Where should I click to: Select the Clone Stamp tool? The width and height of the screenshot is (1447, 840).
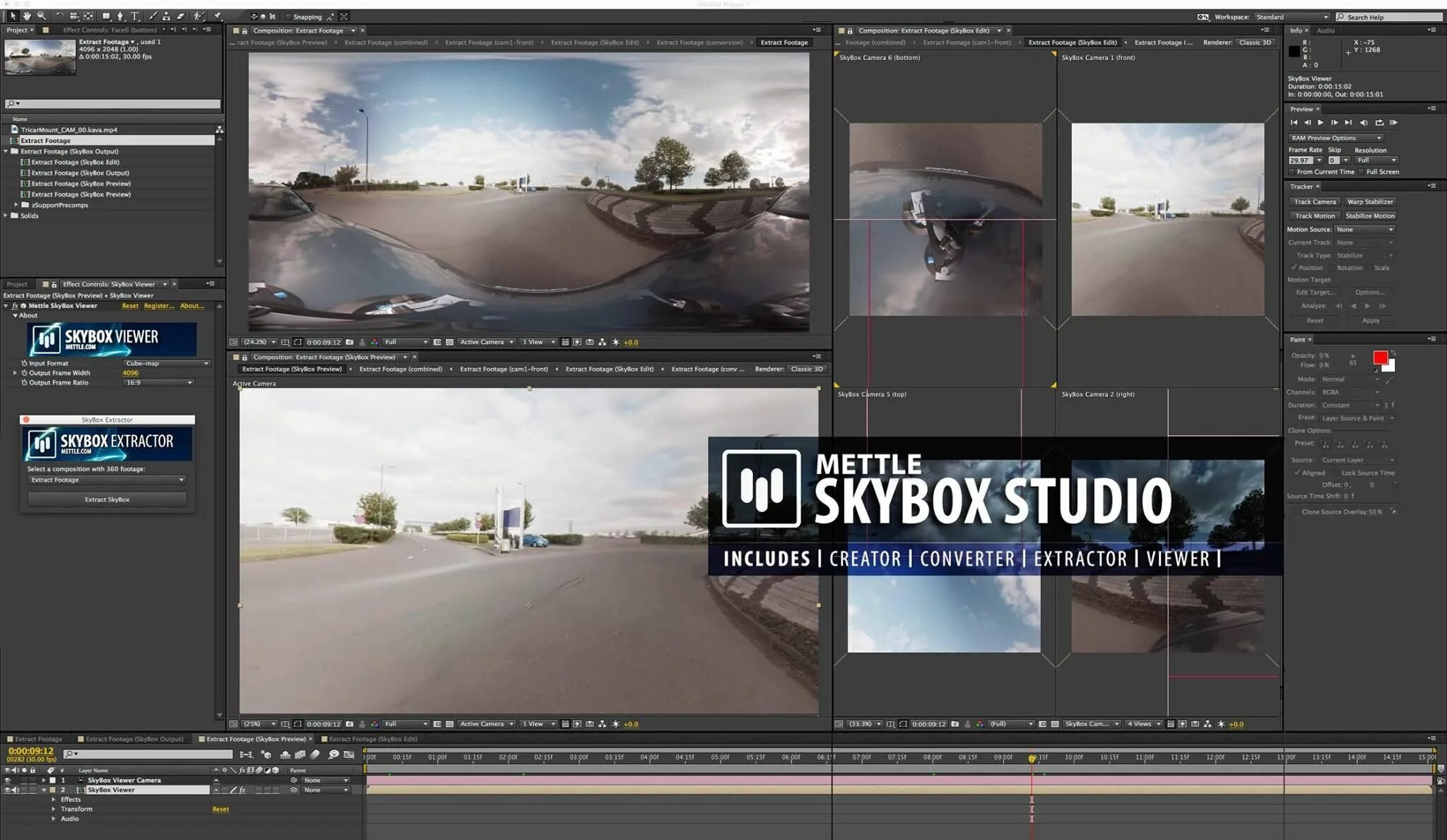(166, 16)
